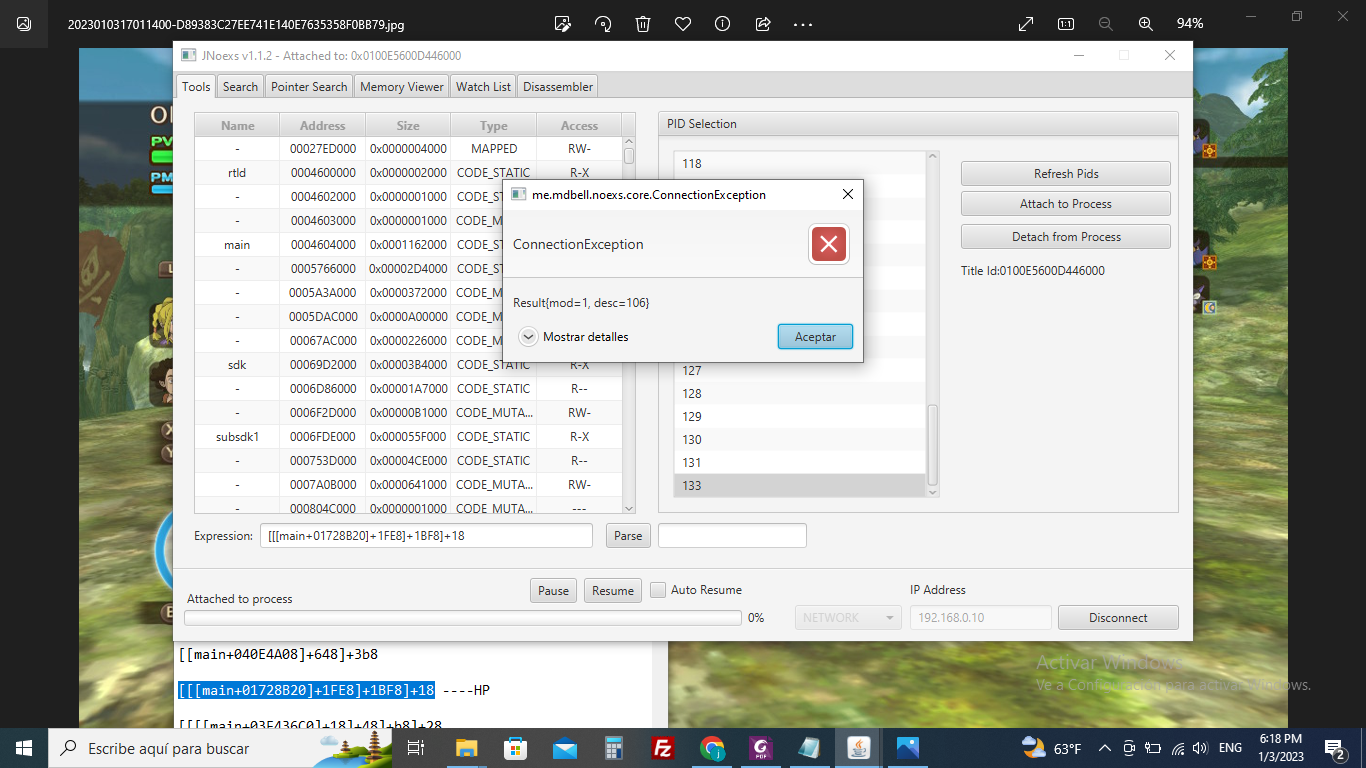
Task: Open Microsoft Store from the taskbar
Action: tap(515, 748)
